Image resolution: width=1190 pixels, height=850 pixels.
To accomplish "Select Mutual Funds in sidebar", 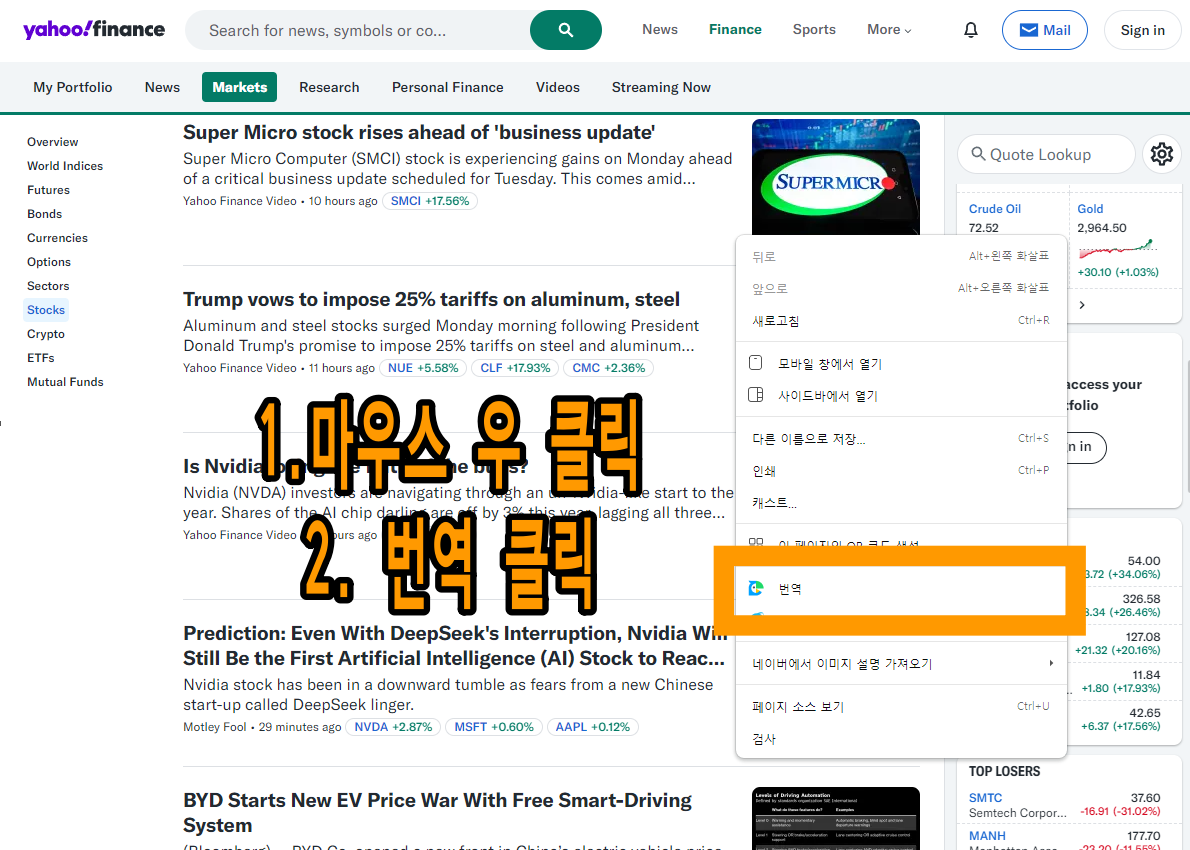I will point(65,382).
